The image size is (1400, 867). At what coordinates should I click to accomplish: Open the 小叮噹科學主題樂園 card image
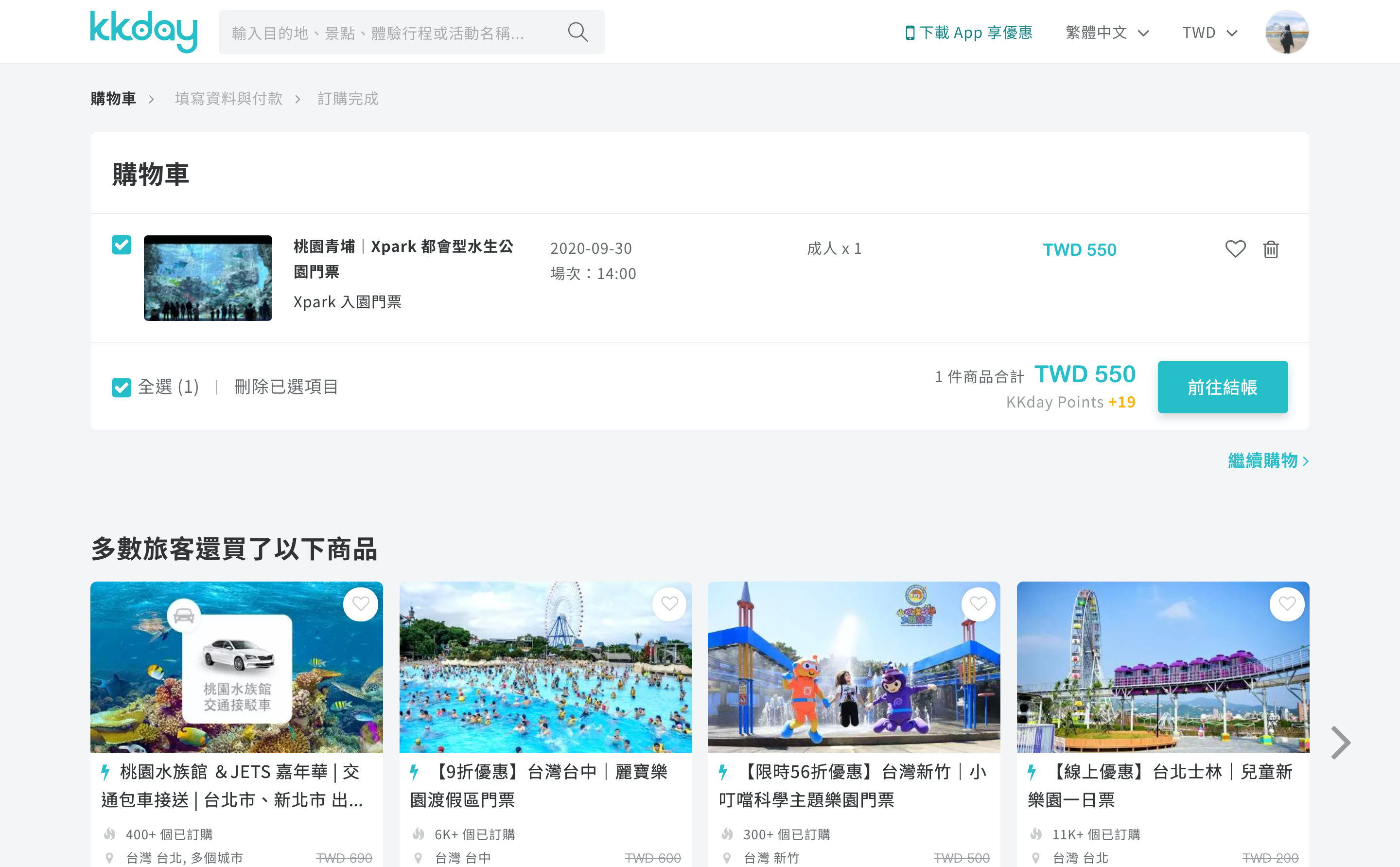pyautogui.click(x=854, y=667)
